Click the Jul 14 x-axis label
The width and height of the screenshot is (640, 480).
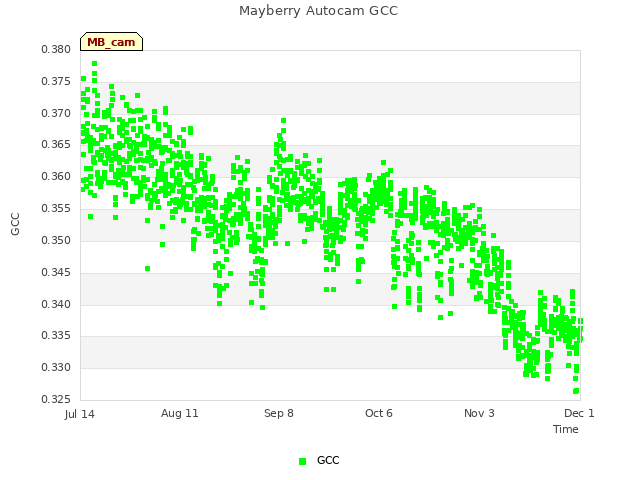pyautogui.click(x=80, y=414)
